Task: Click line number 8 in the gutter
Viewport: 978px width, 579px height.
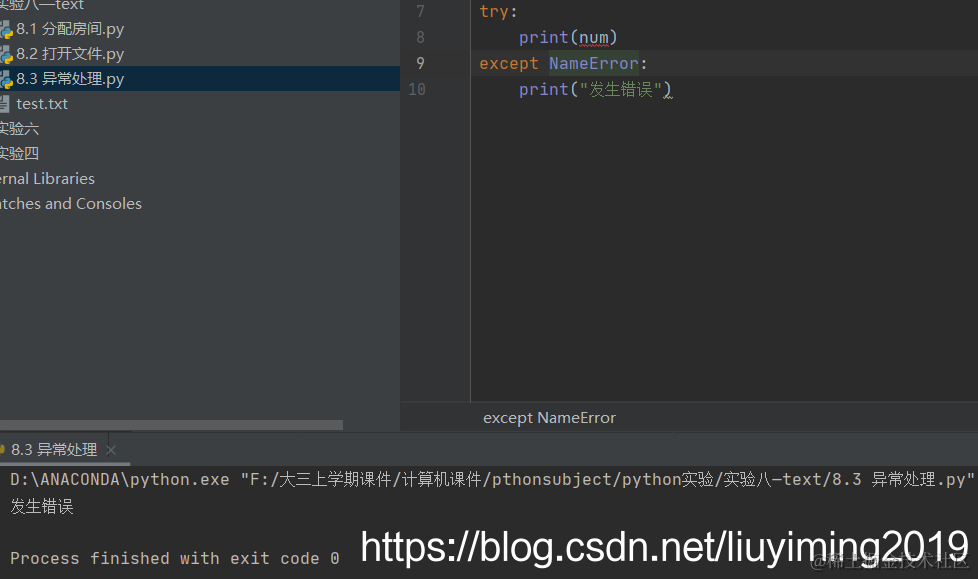Action: click(420, 37)
